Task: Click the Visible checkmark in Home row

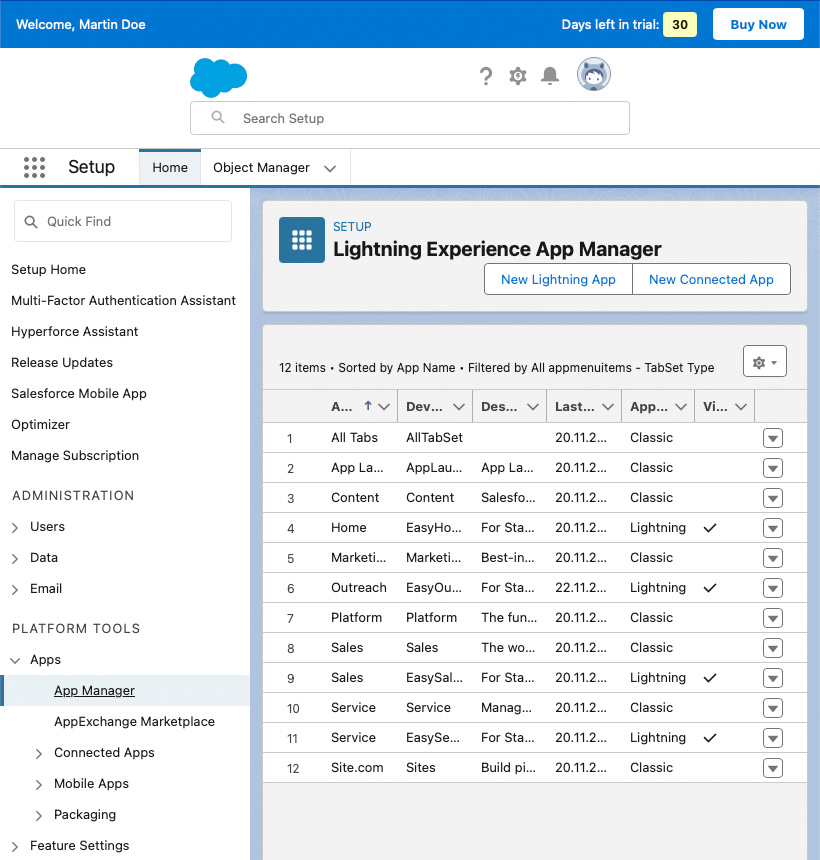Action: tap(710, 528)
